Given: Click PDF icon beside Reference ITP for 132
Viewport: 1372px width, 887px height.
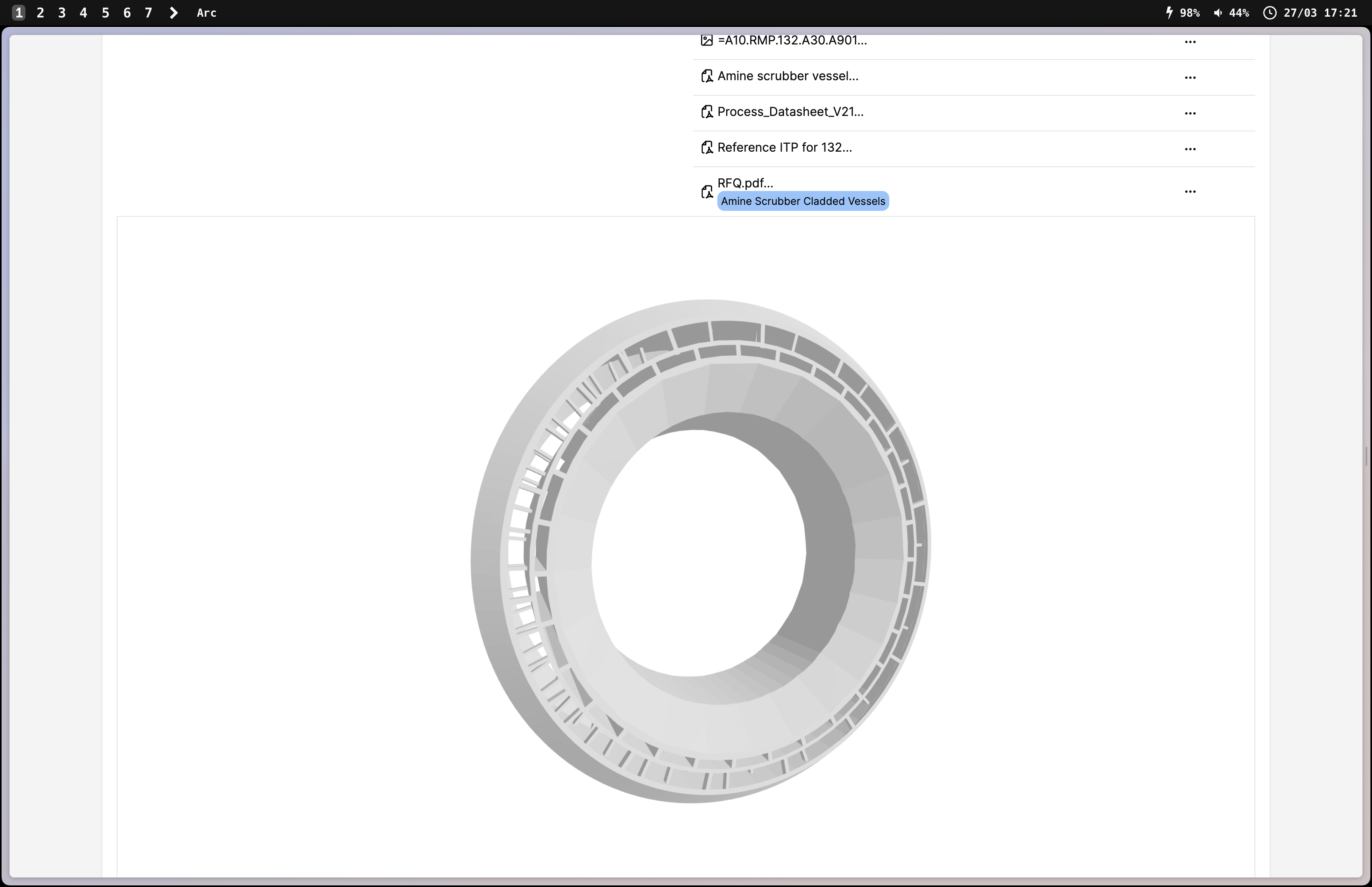Looking at the screenshot, I should 706,147.
